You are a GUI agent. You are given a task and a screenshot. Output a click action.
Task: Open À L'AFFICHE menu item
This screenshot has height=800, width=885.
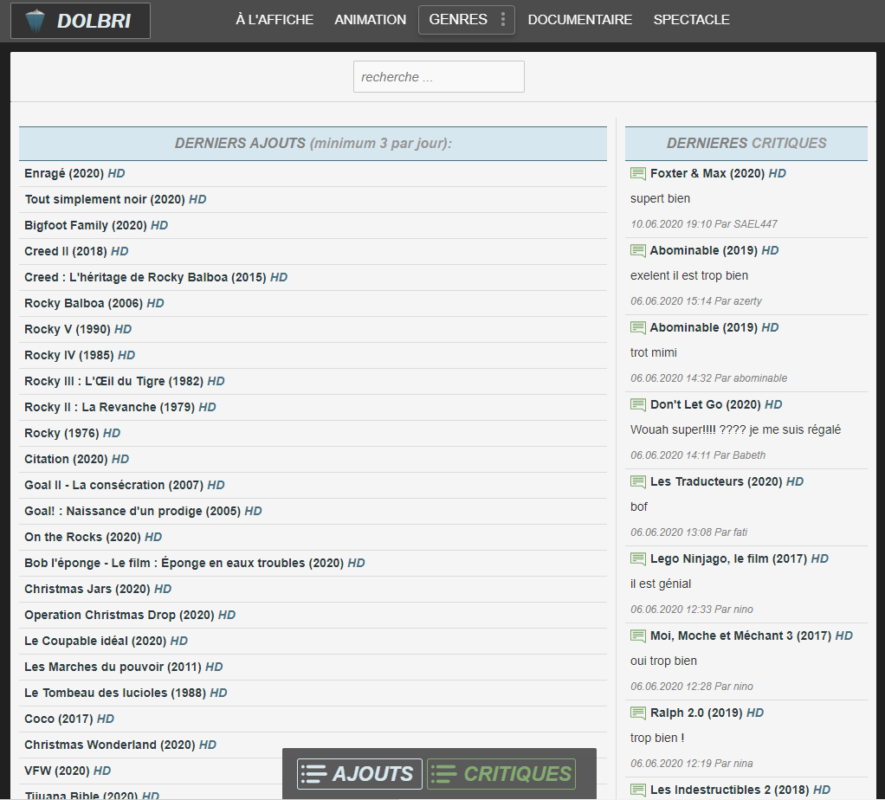(274, 20)
